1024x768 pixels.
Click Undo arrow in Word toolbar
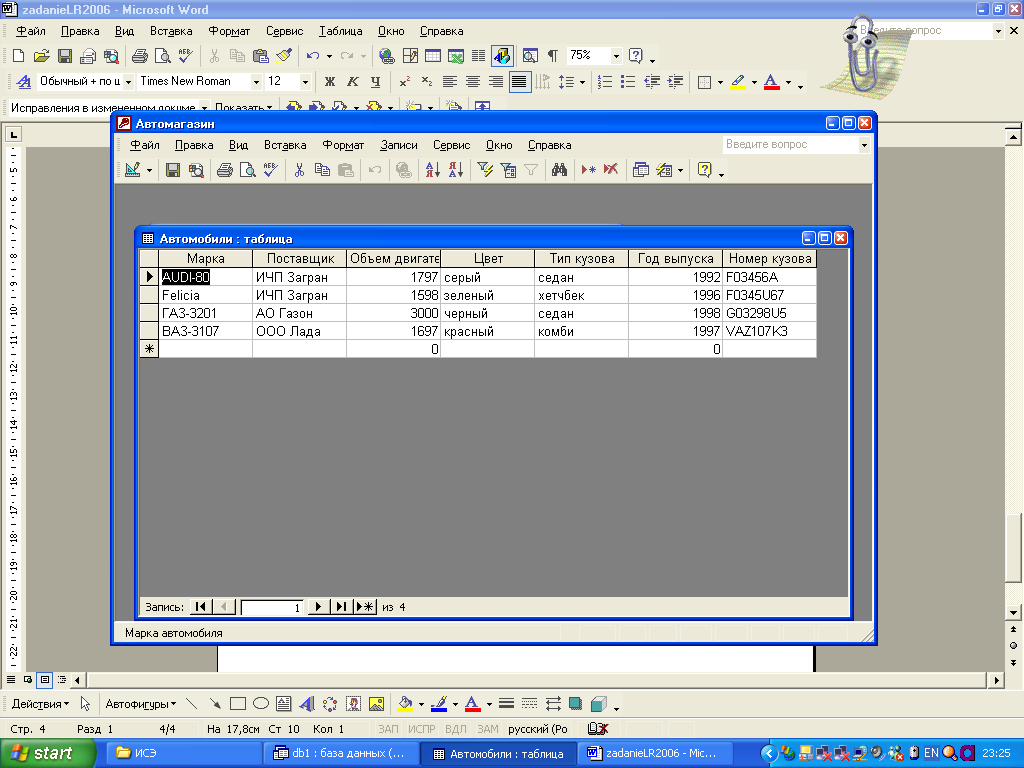tap(313, 56)
